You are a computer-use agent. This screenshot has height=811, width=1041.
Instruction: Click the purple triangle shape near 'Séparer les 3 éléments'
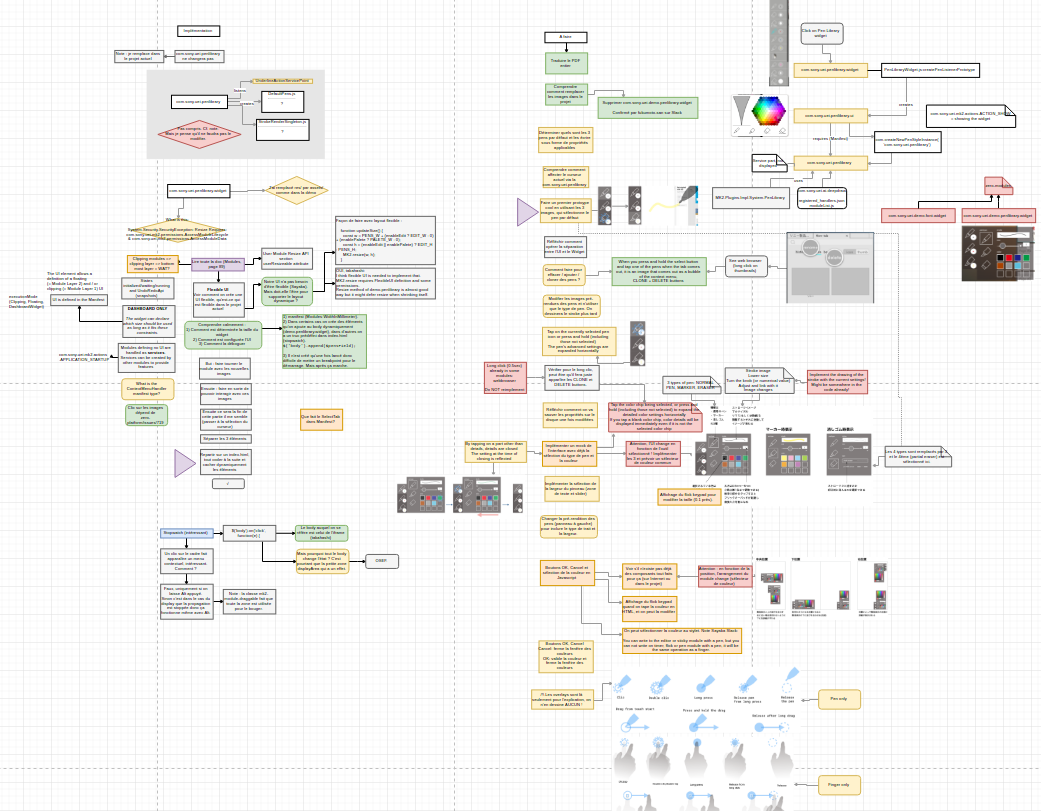pyautogui.click(x=184, y=462)
